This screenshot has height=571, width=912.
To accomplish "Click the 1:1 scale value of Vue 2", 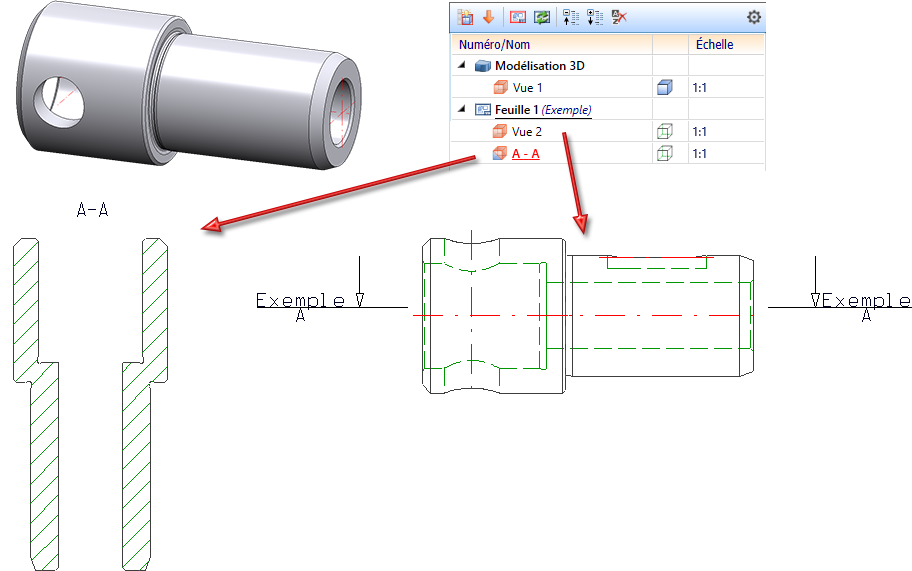I will tap(700, 132).
